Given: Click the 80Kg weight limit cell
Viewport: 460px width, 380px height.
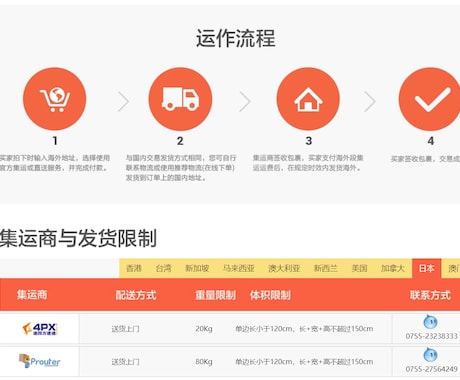Looking at the screenshot, I should (x=204, y=362).
